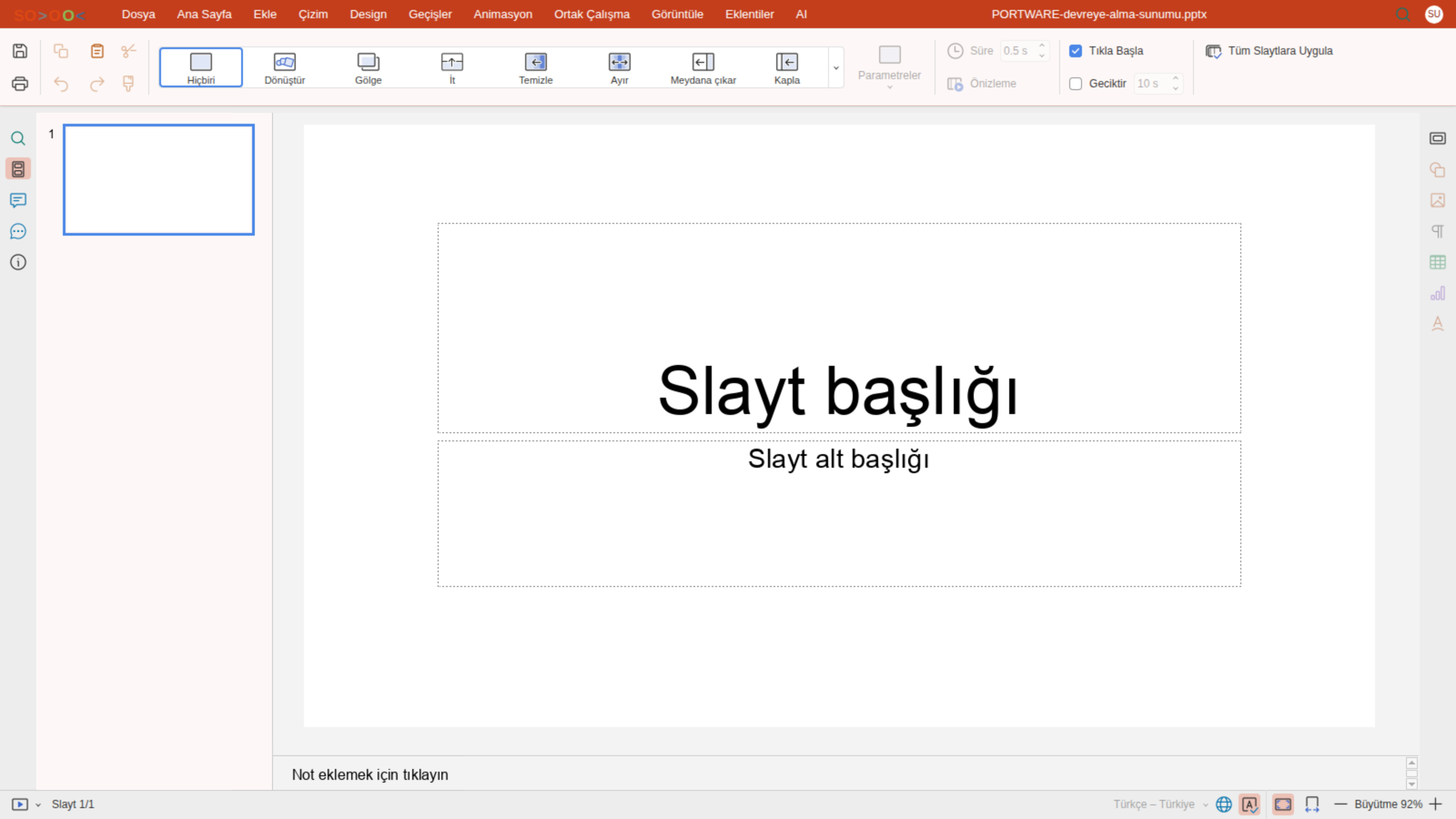The height and width of the screenshot is (819, 1456).
Task: Click the Copy icon
Action: click(x=61, y=51)
